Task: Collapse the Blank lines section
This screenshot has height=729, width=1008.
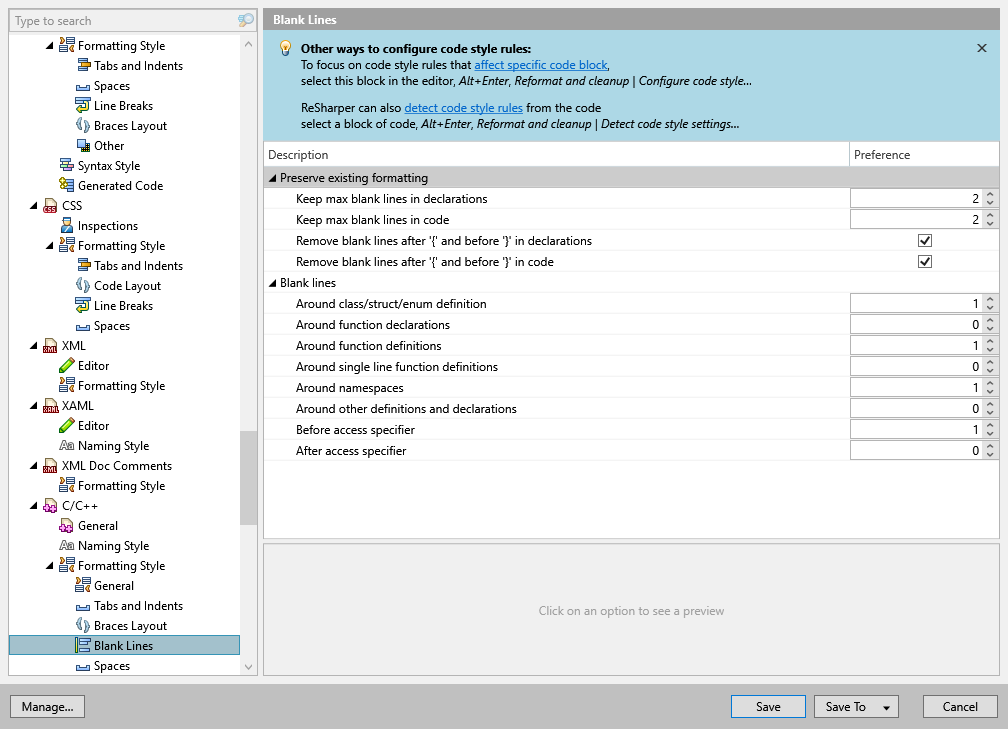Action: click(x=272, y=282)
